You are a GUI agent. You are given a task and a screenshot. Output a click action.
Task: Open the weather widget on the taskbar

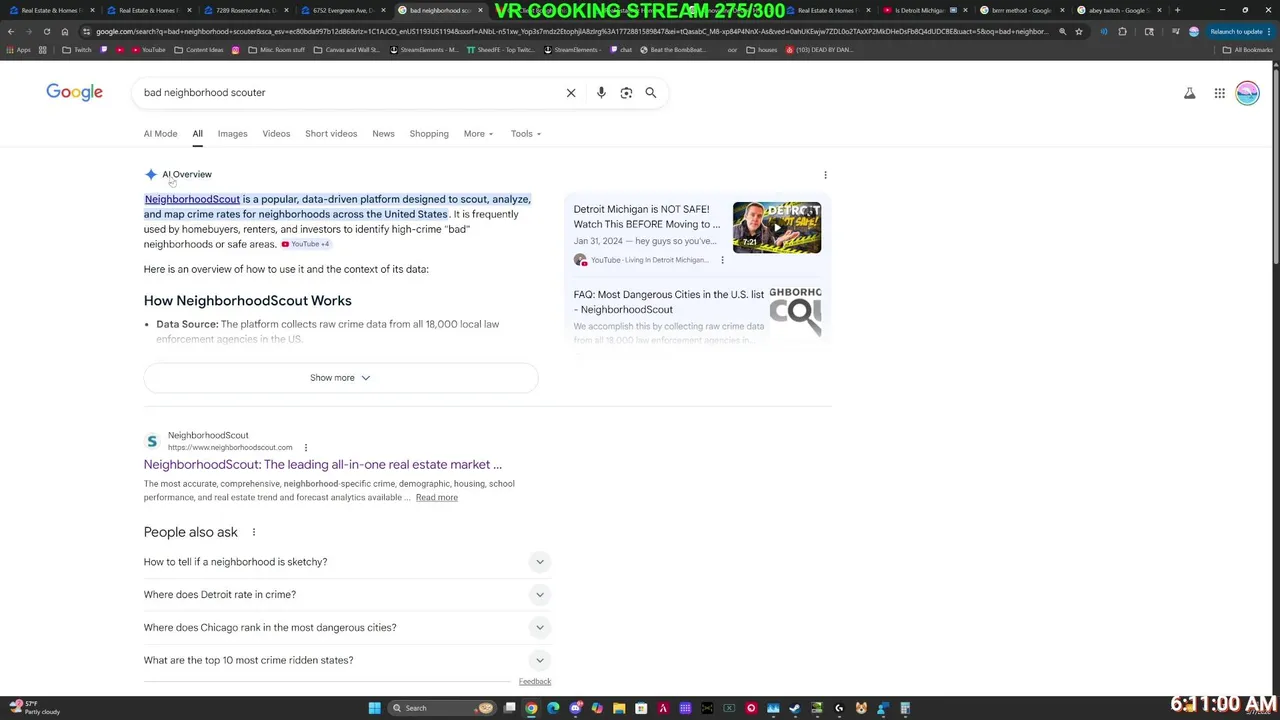coord(35,708)
